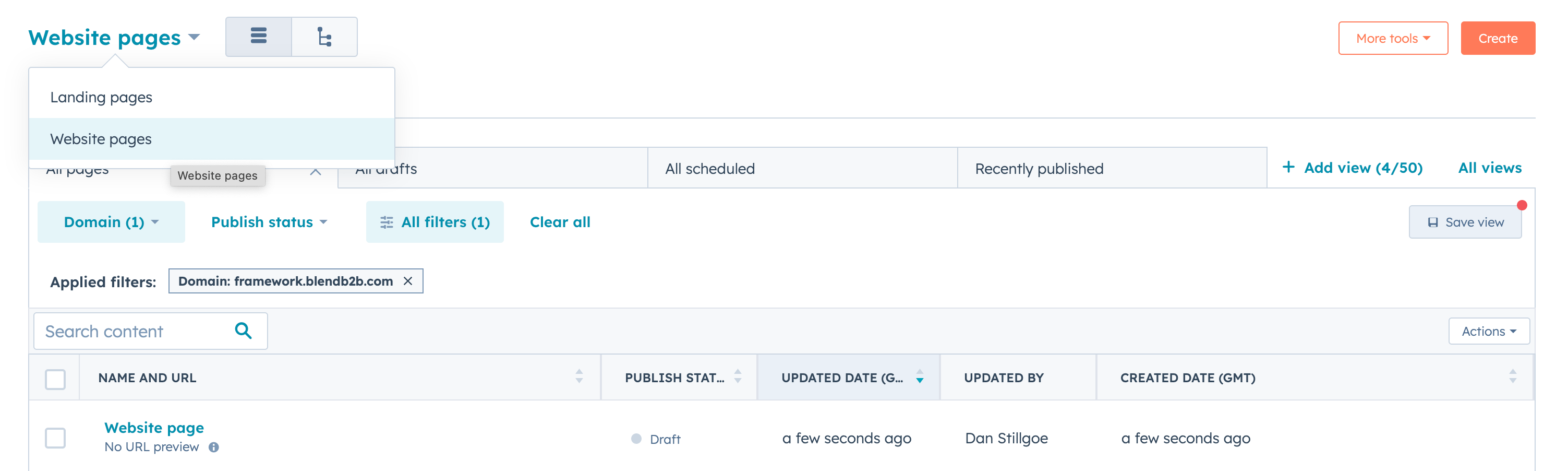Collapse the active saved view tab
This screenshot has width=1568, height=471.
coord(316,173)
